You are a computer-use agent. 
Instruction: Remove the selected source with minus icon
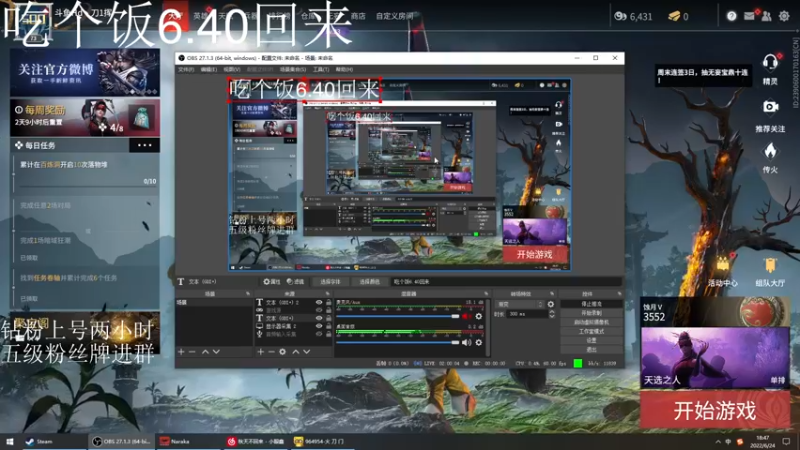click(x=271, y=352)
